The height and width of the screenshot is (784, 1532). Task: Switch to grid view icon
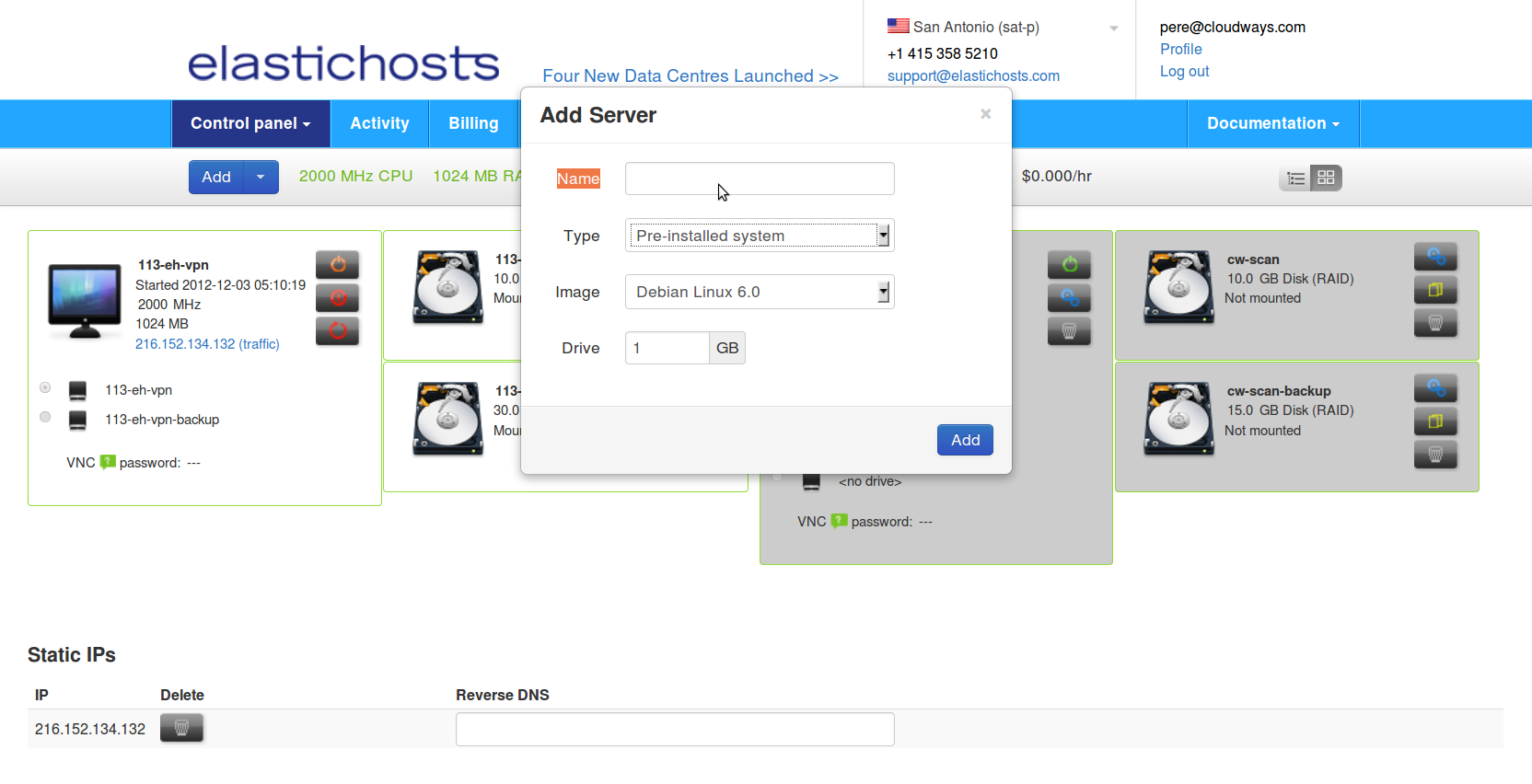point(1327,178)
